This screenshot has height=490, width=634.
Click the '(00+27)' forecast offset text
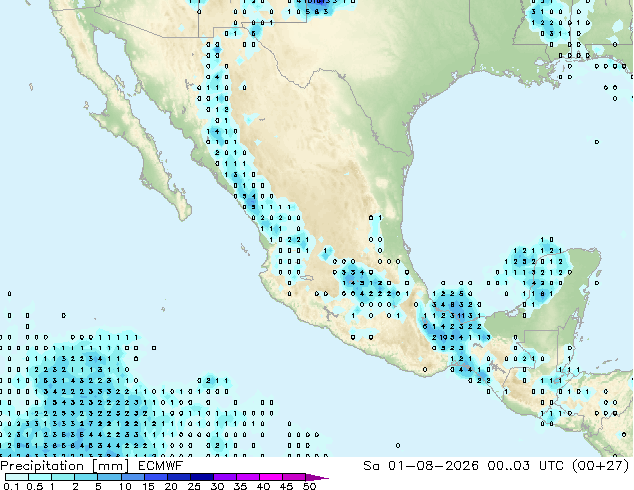[601, 466]
